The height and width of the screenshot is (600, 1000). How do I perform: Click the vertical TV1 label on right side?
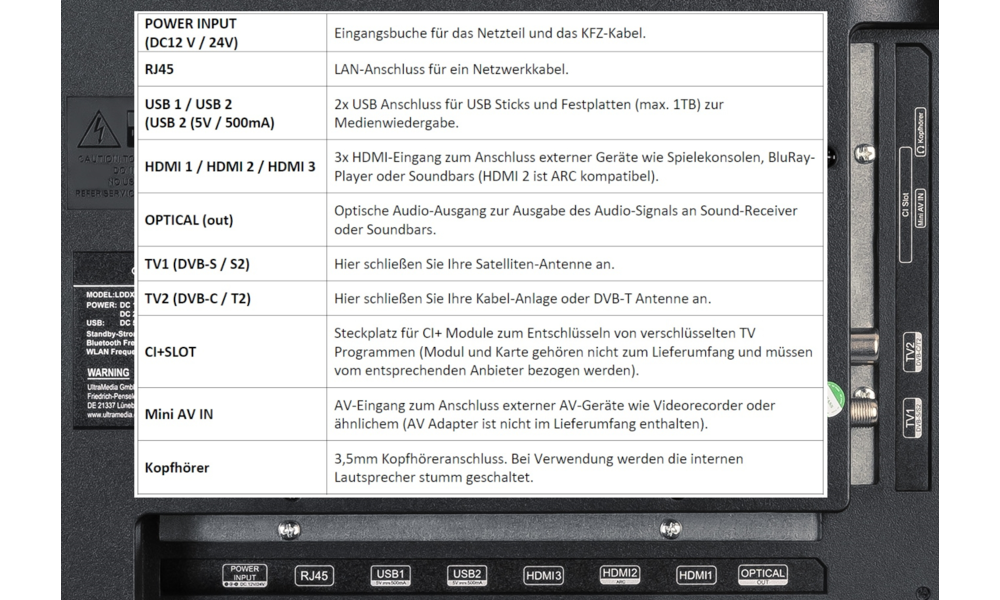(910, 417)
